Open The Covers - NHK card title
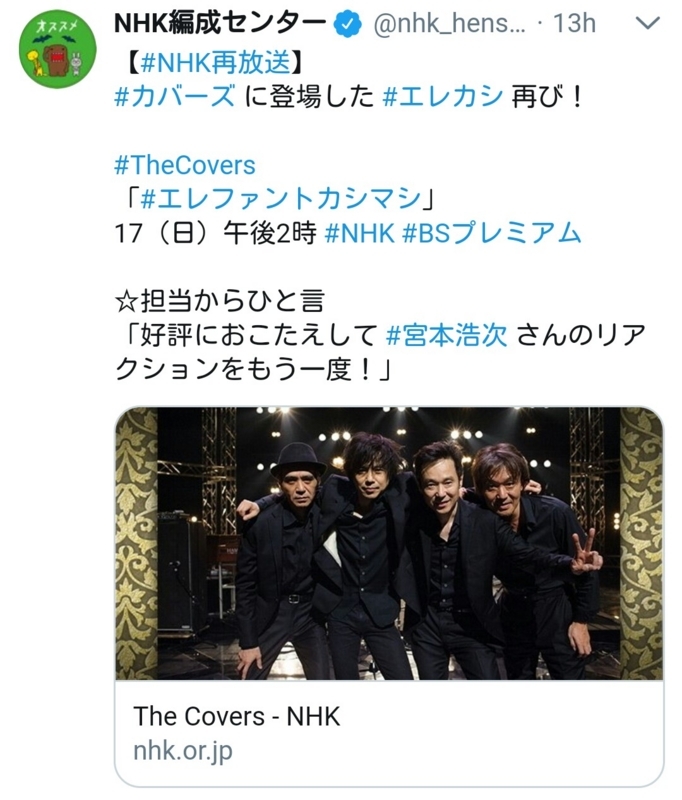The image size is (682, 800). click(237, 716)
